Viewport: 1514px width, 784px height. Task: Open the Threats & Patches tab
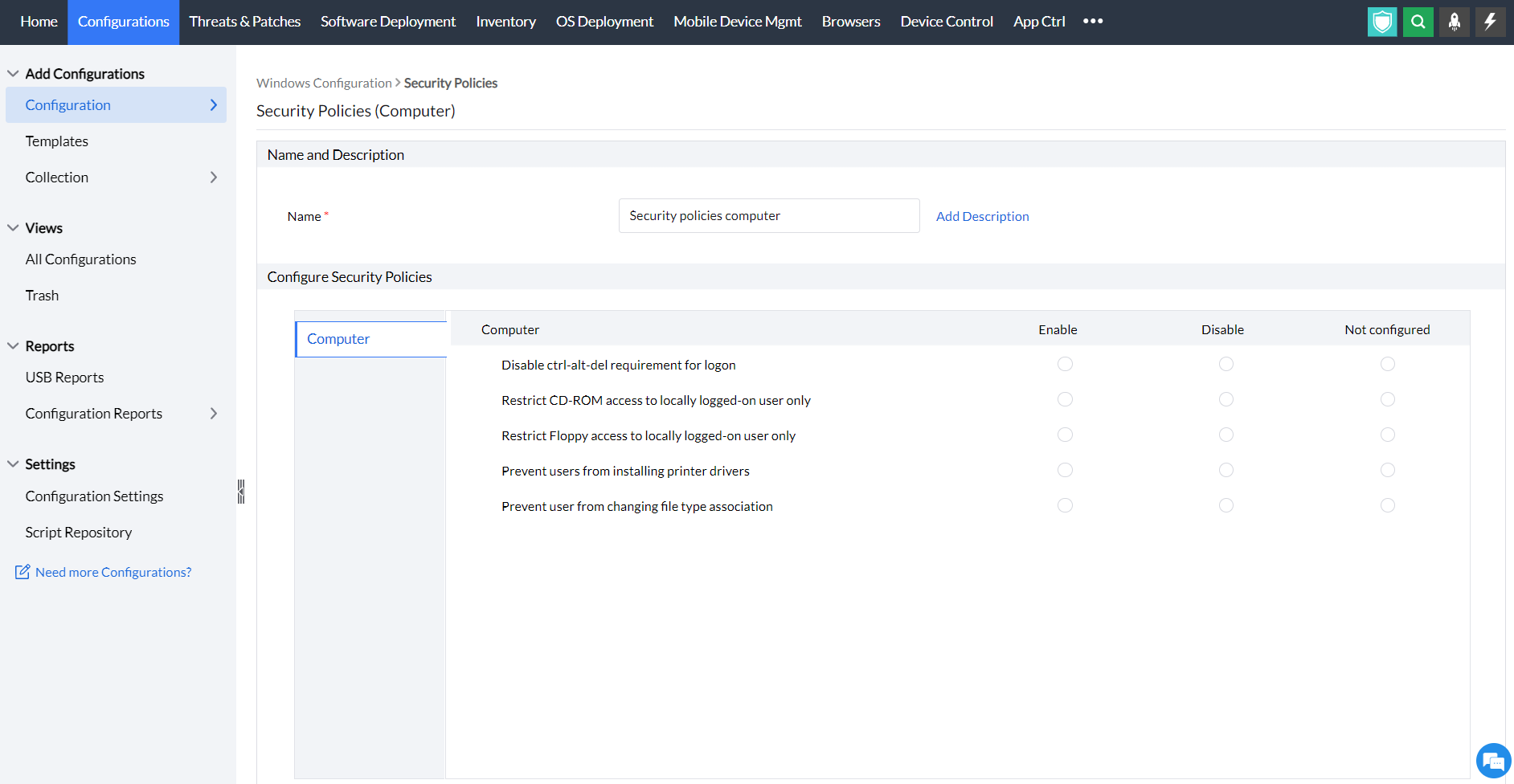point(245,22)
